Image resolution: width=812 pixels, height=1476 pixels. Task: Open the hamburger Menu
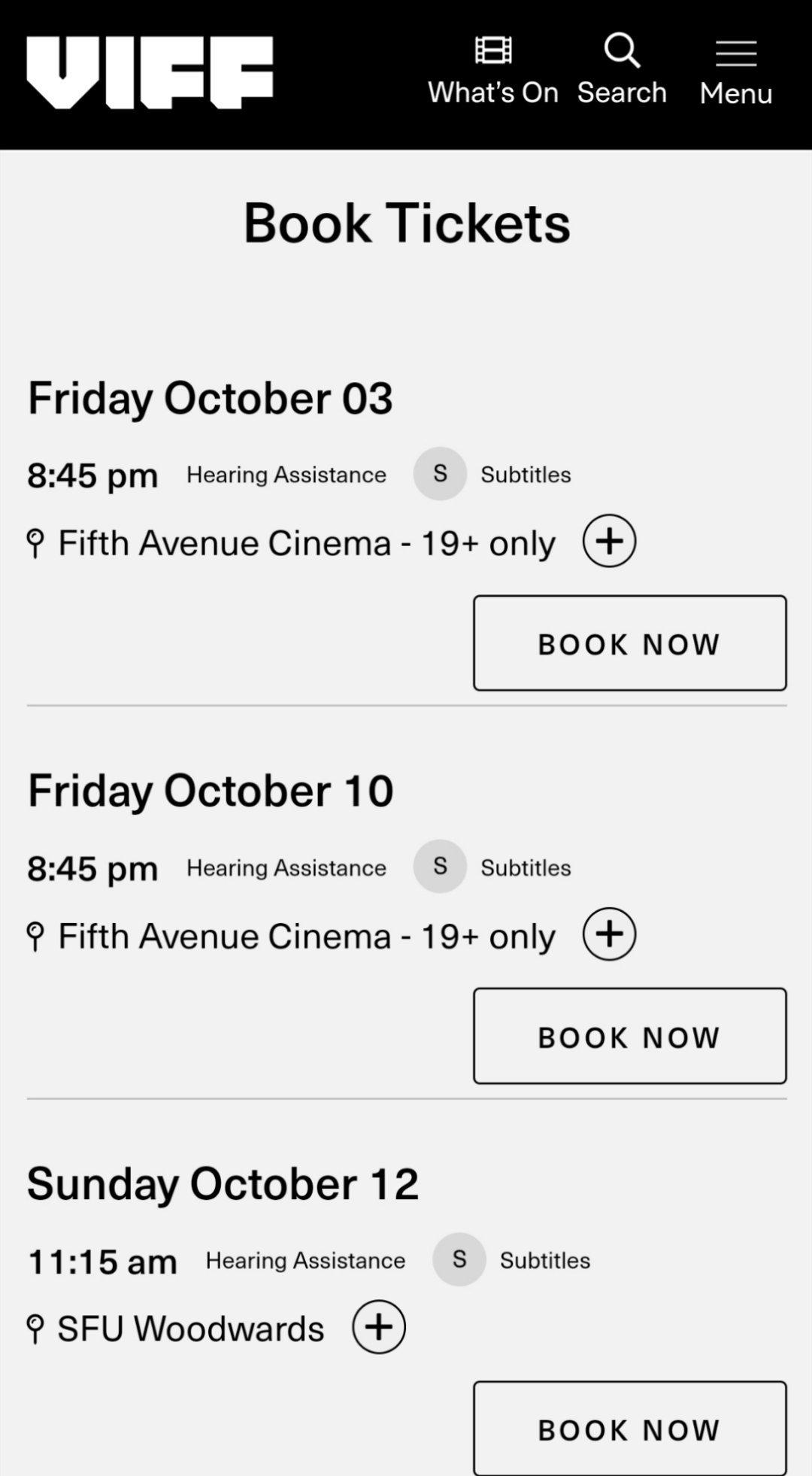(x=736, y=53)
